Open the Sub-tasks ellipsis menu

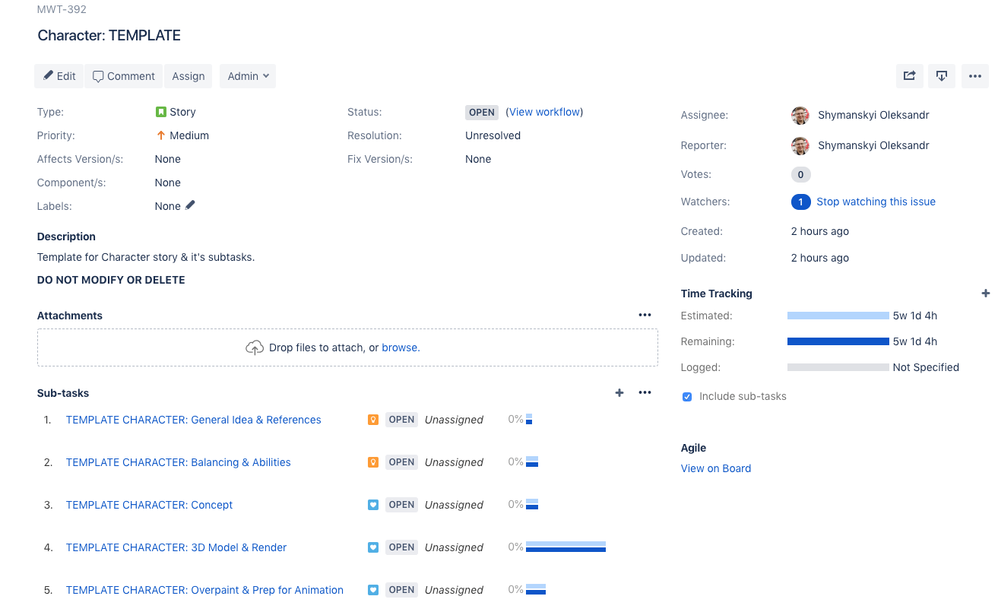coord(645,393)
